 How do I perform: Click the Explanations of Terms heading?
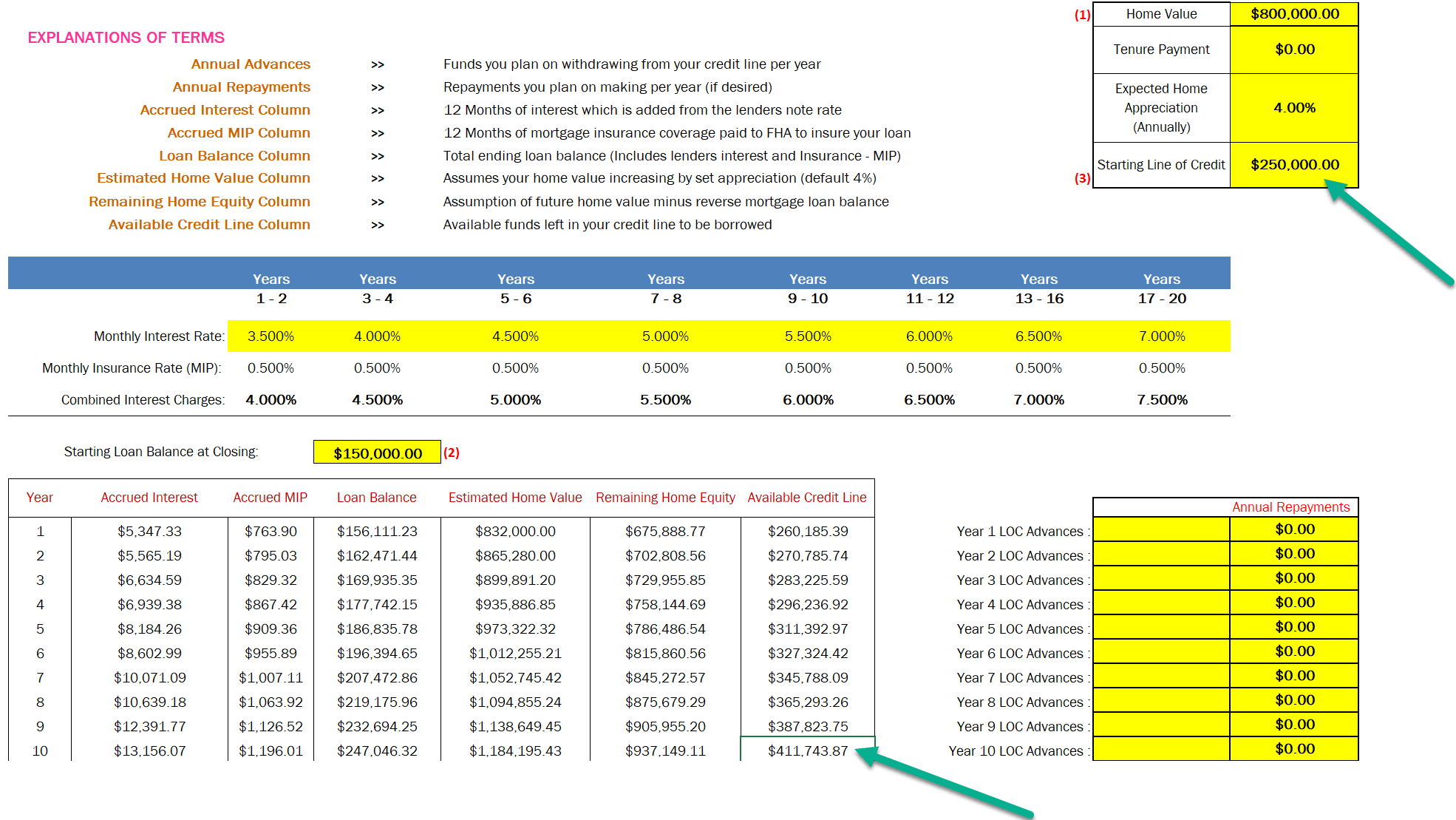(126, 38)
